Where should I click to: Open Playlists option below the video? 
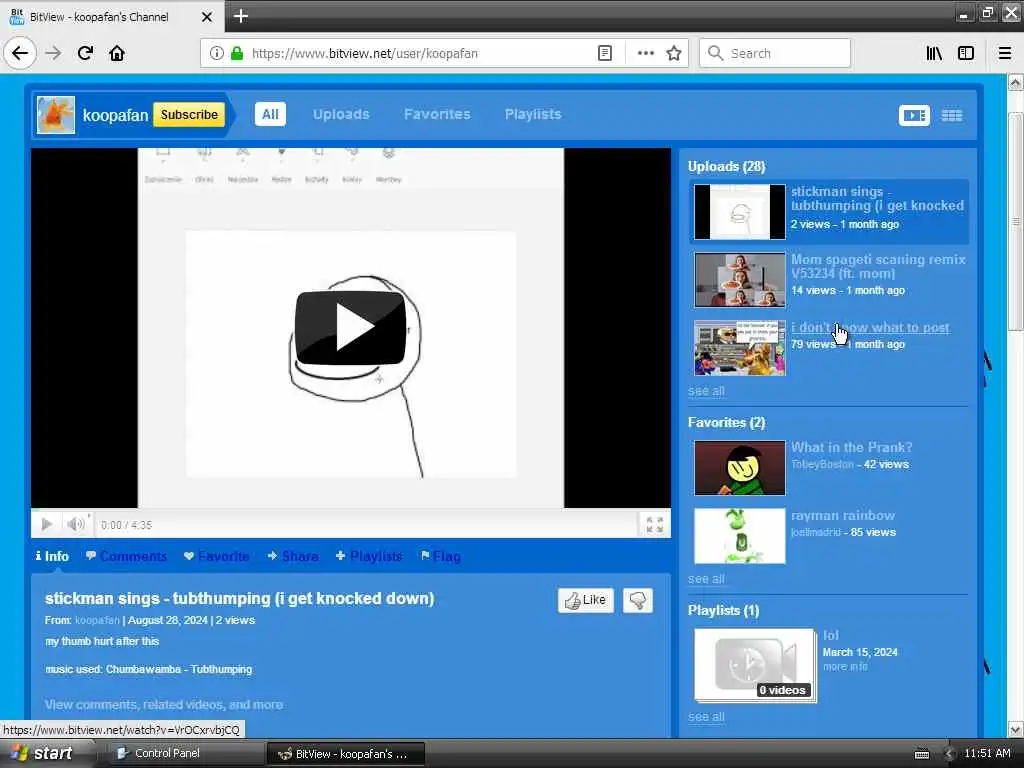pyautogui.click(x=369, y=556)
